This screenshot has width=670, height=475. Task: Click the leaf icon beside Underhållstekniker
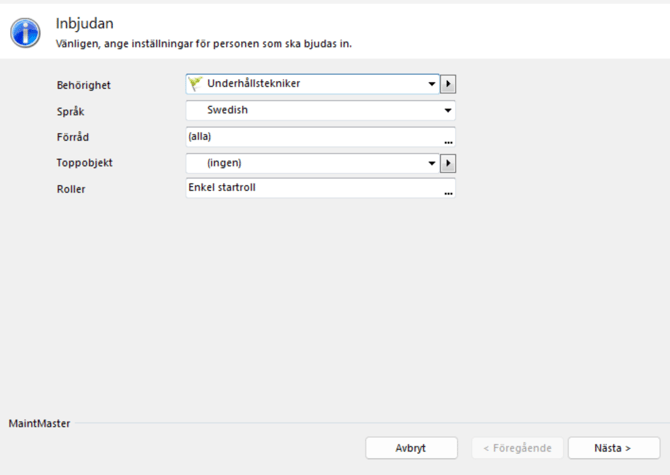[x=195, y=84]
